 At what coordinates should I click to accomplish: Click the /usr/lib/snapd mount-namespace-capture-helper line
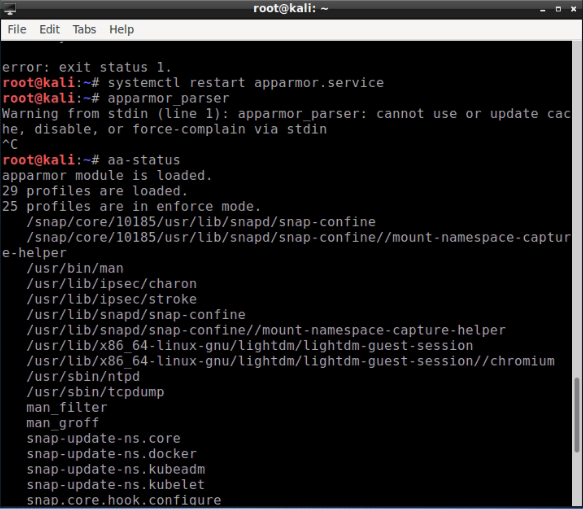(266, 330)
